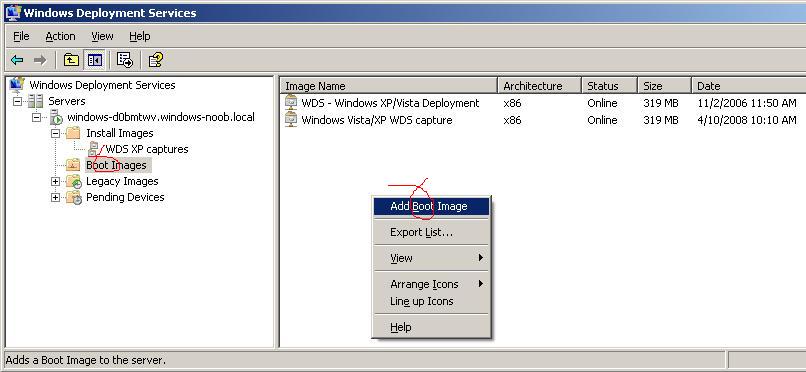Screen dimensions: 806x372
Task: Click the x86 cell of WDS capture row
Action: pyautogui.click(x=512, y=120)
